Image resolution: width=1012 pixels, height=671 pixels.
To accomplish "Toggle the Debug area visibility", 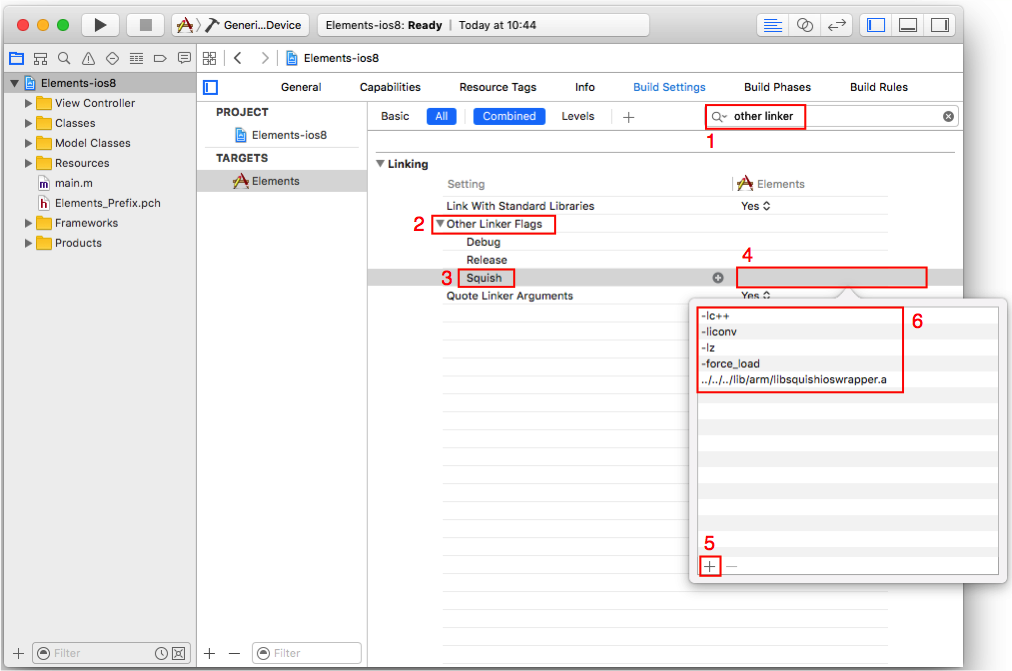I will (x=907, y=25).
